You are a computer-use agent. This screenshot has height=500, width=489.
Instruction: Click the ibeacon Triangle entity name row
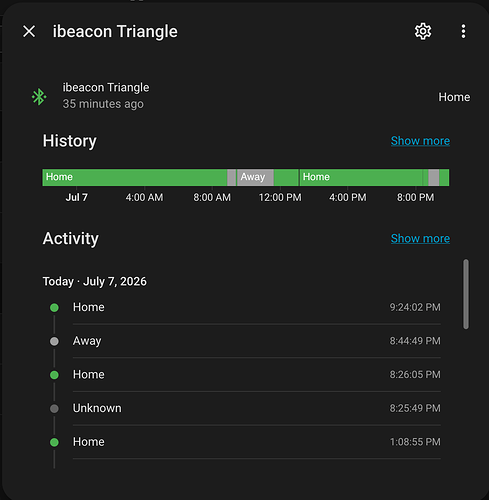click(250, 97)
